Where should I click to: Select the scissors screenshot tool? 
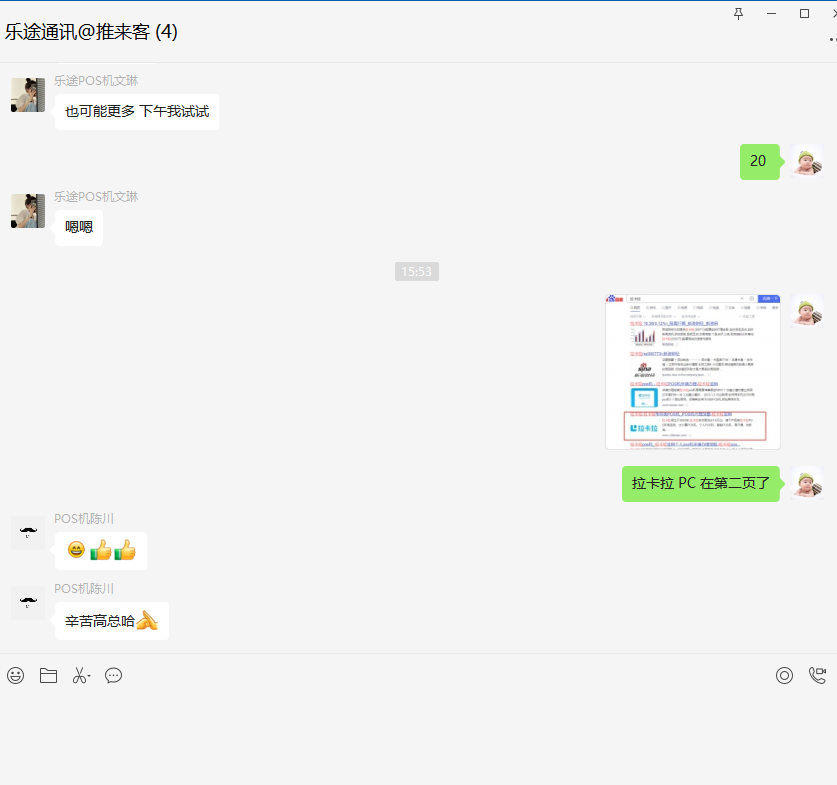[79, 676]
